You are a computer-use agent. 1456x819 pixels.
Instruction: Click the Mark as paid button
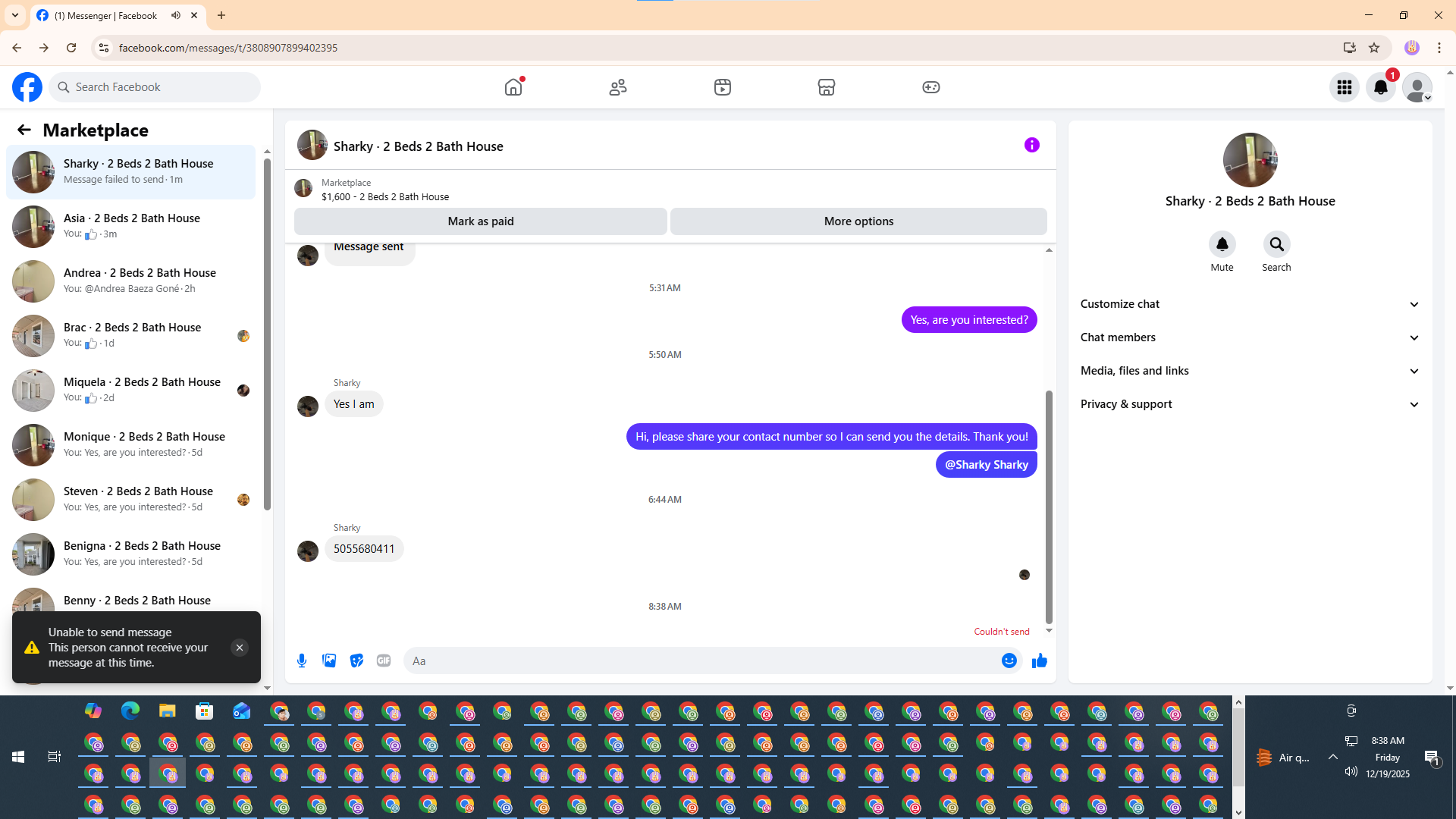tap(480, 221)
